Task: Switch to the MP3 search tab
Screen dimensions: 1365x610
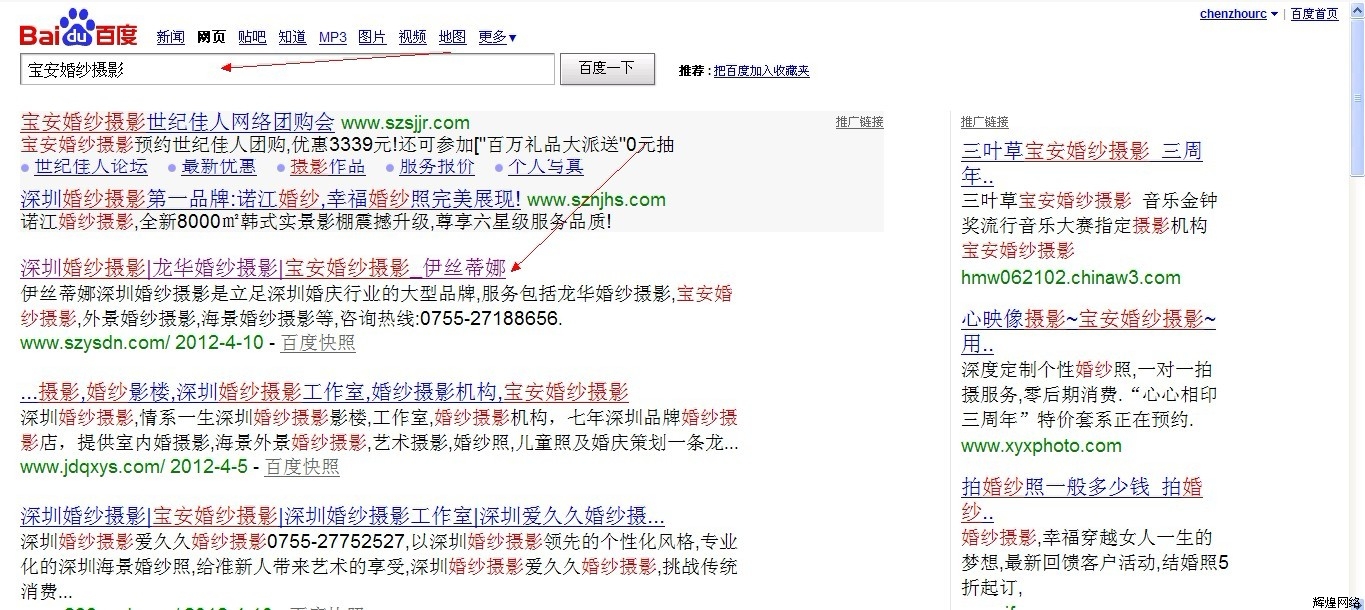Action: [333, 37]
